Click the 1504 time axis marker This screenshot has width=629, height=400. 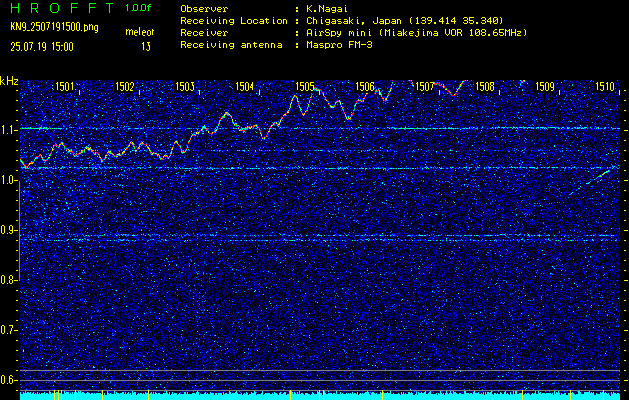245,86
